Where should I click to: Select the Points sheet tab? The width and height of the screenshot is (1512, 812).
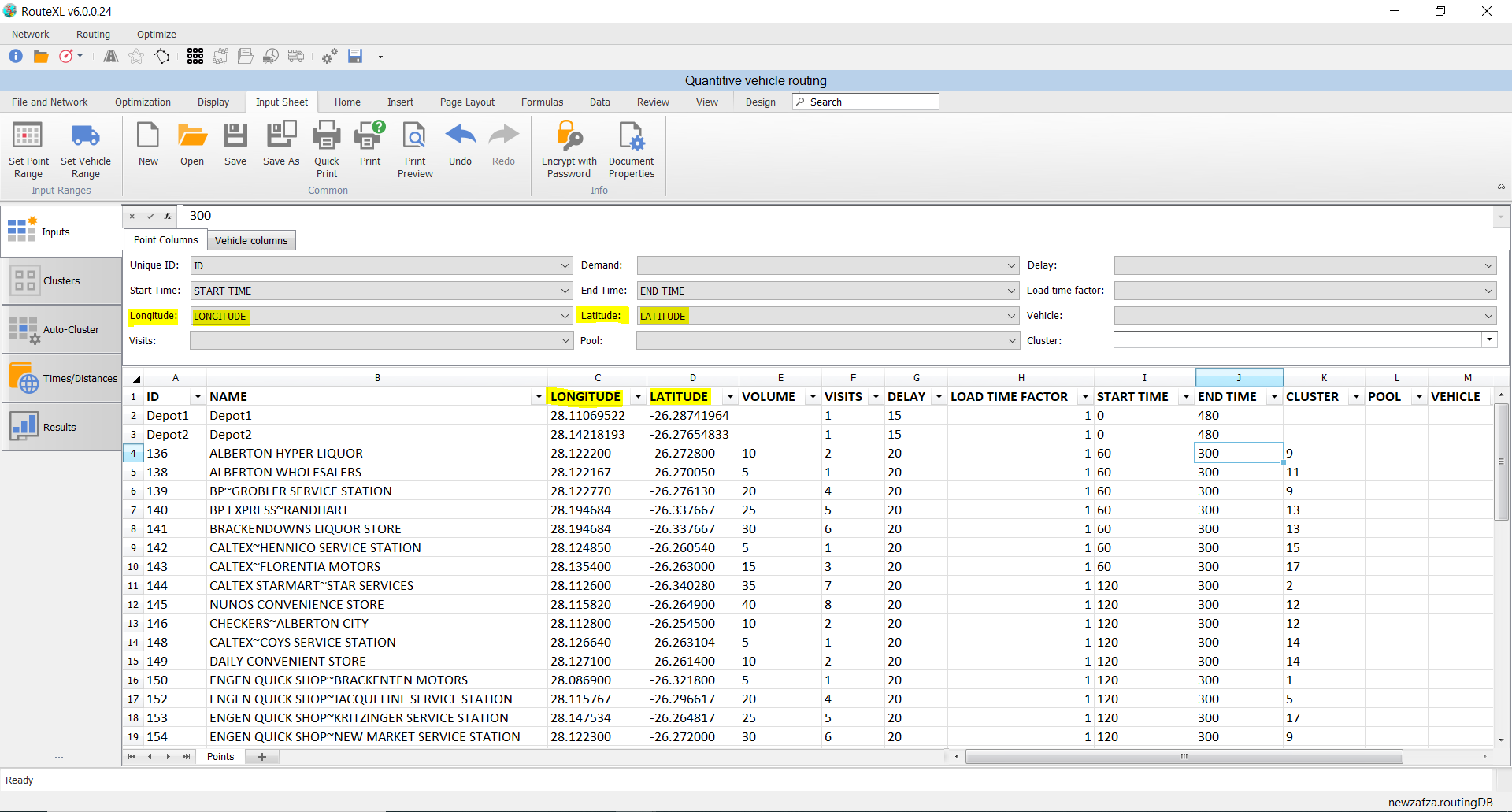(220, 756)
